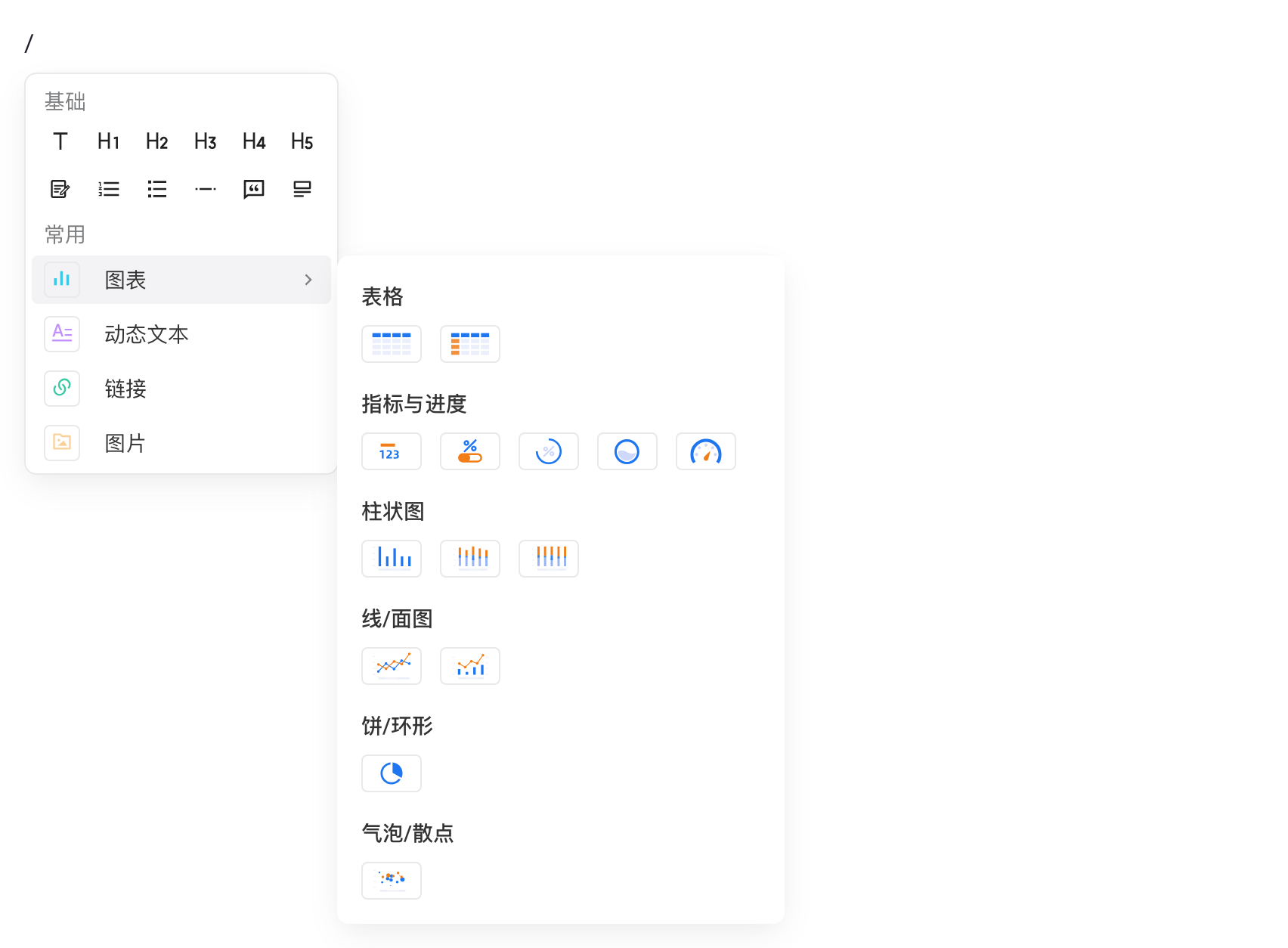The image size is (1288, 948).
Task: Select the gauge dashboard chart
Action: 706,451
